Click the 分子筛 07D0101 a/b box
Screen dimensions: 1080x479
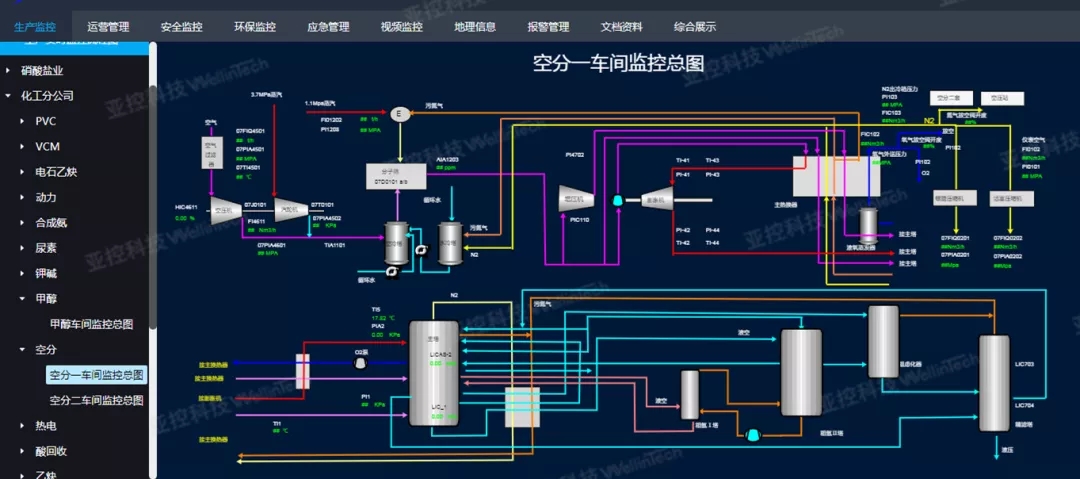tap(396, 176)
